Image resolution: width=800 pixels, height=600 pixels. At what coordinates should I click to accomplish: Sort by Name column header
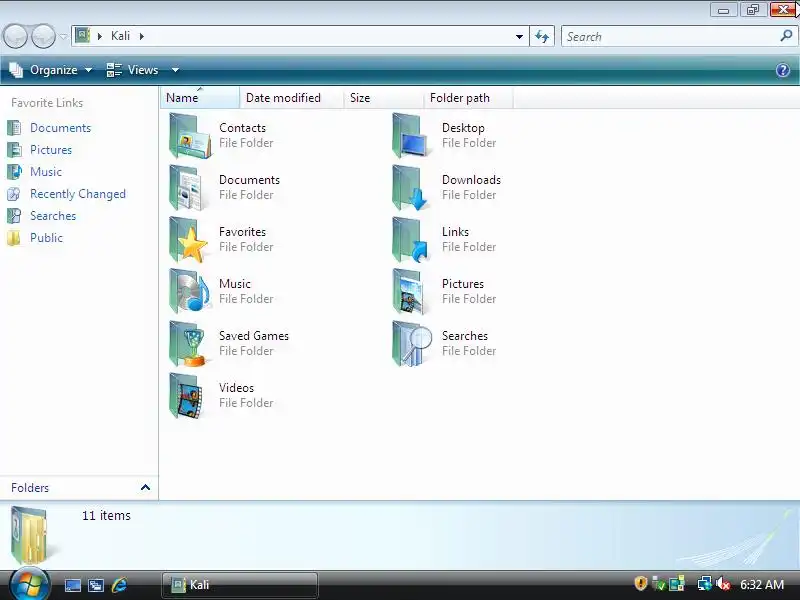tap(200, 97)
